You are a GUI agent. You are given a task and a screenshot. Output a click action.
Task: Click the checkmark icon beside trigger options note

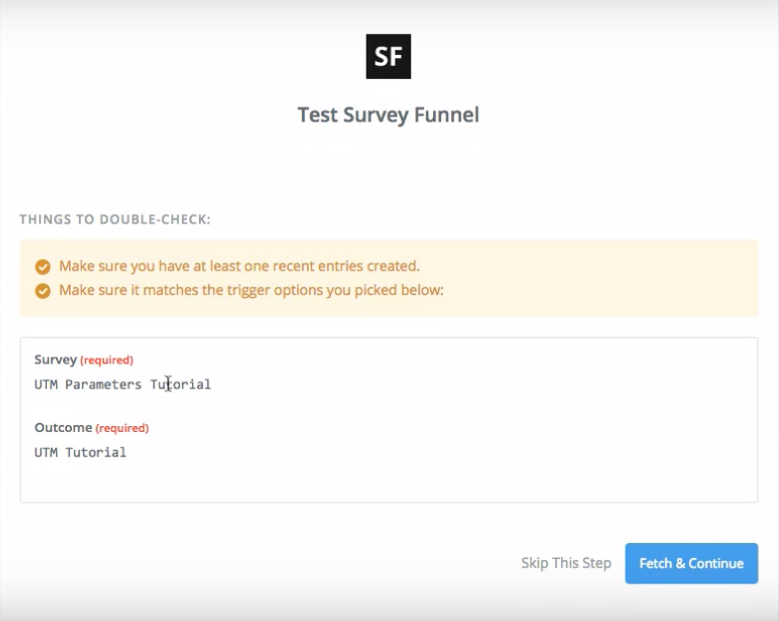pos(43,291)
